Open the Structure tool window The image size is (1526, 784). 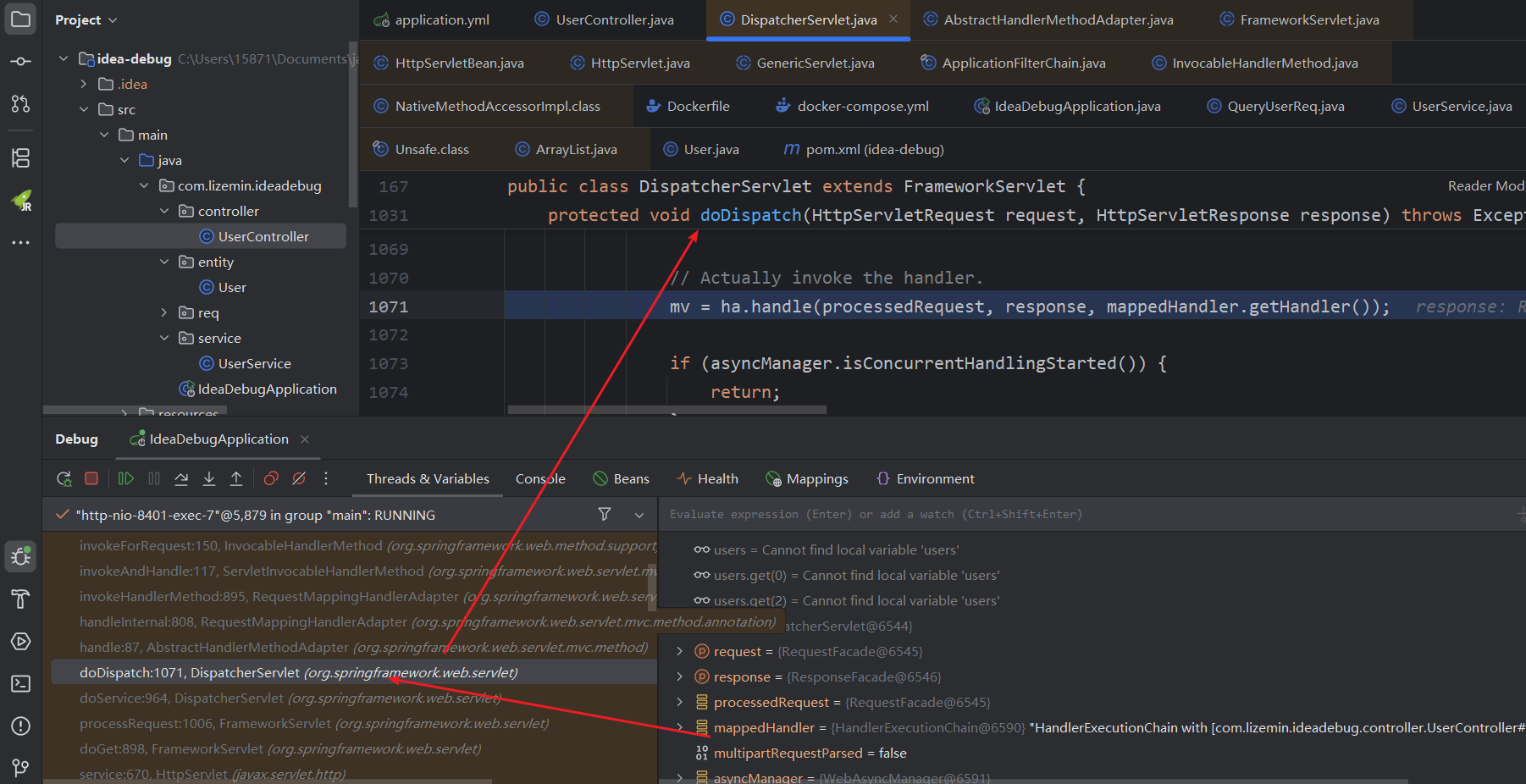pos(21,157)
